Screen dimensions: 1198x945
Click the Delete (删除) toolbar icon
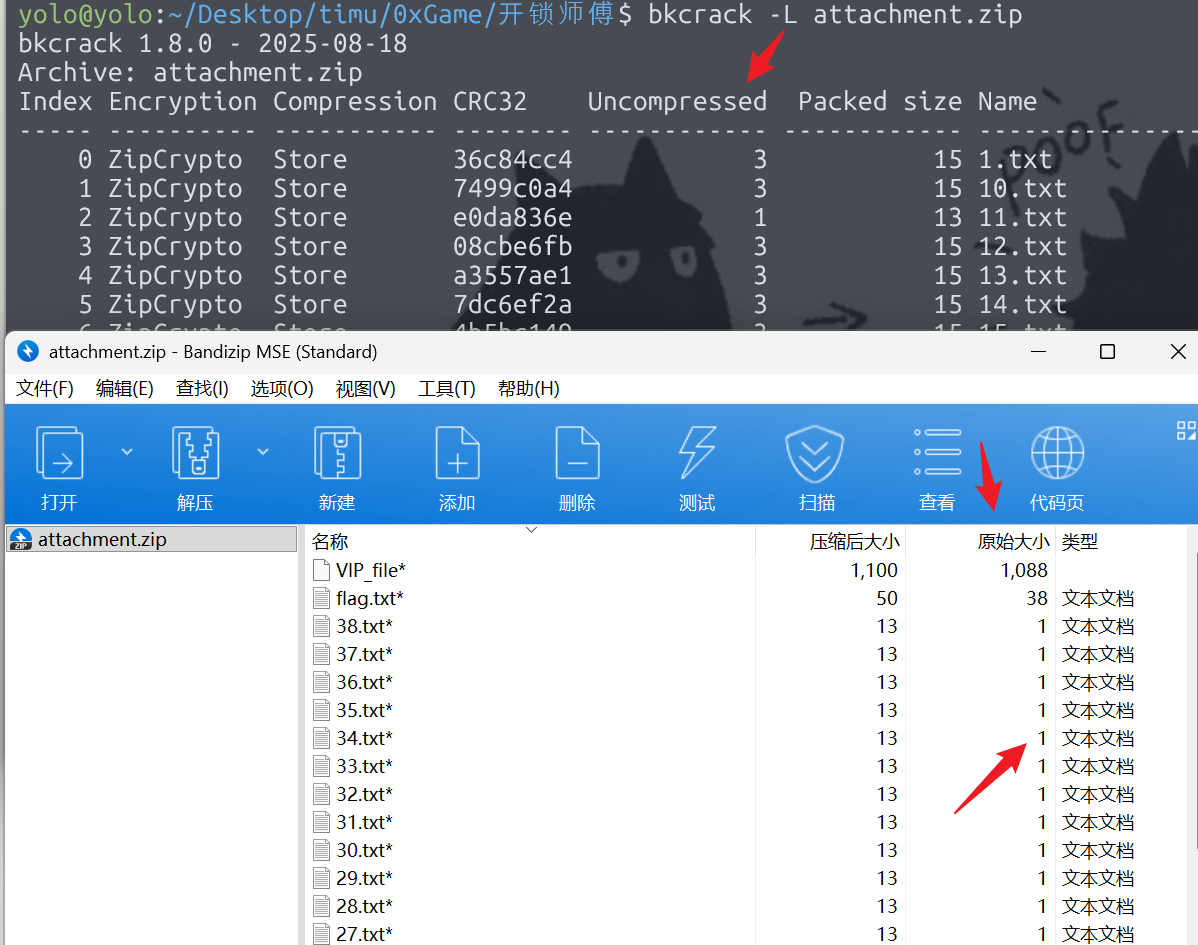coord(577,455)
